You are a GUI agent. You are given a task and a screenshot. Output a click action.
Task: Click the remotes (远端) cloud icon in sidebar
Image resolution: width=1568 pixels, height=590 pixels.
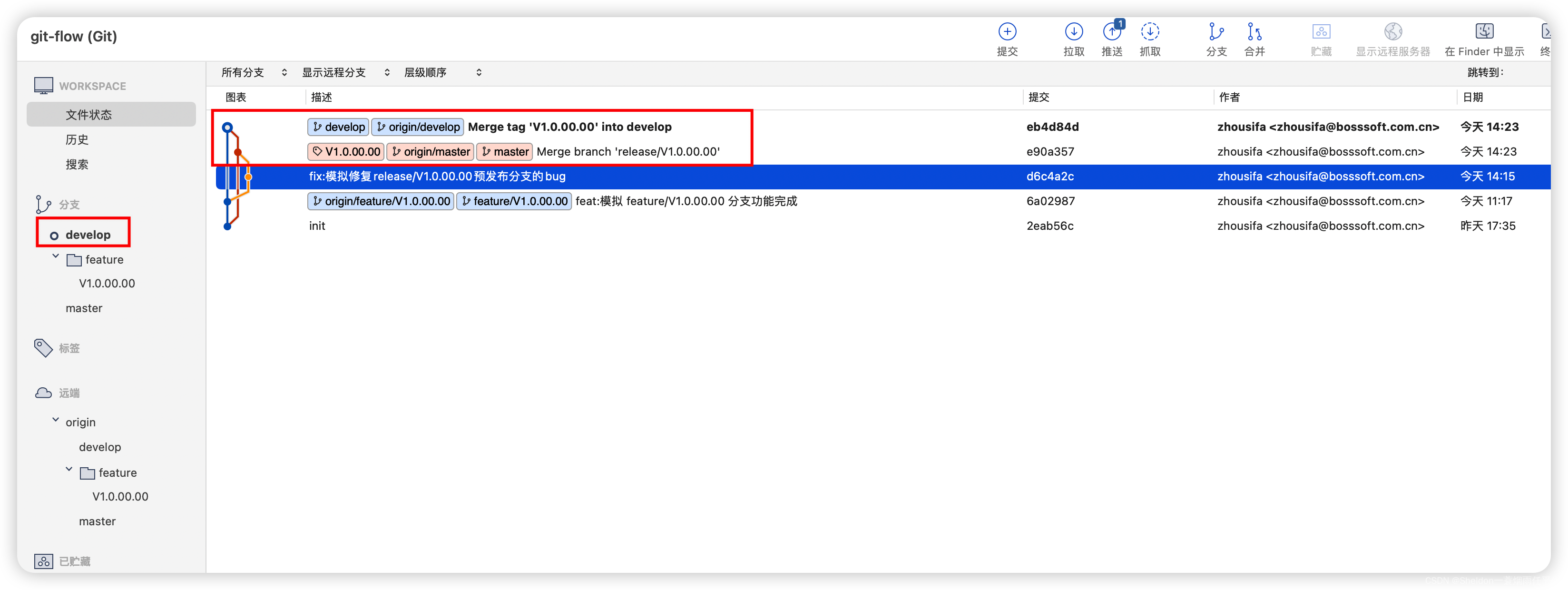click(x=43, y=393)
